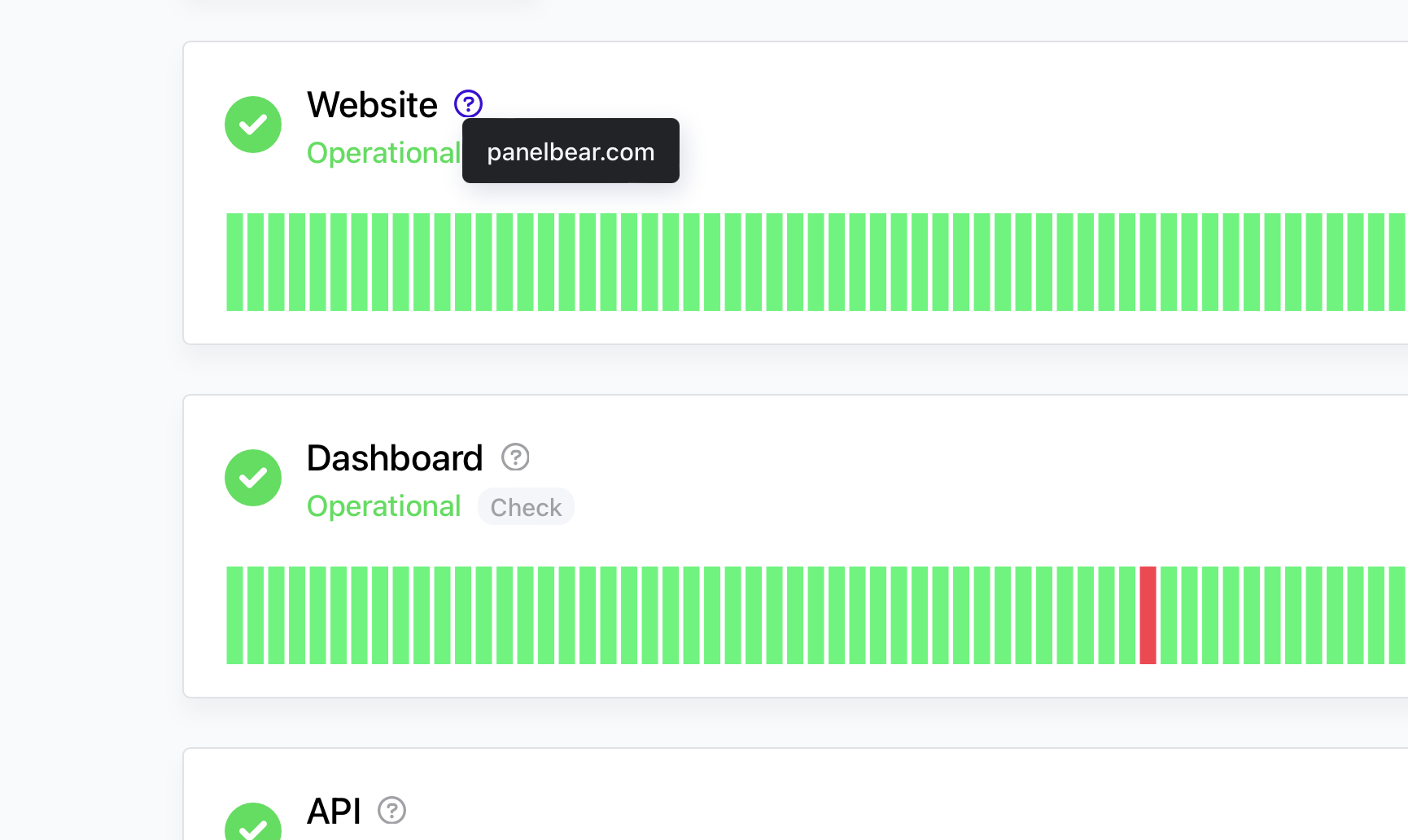Click the Operational status under Dashboard
Screen dimensions: 1408x840
tap(384, 506)
